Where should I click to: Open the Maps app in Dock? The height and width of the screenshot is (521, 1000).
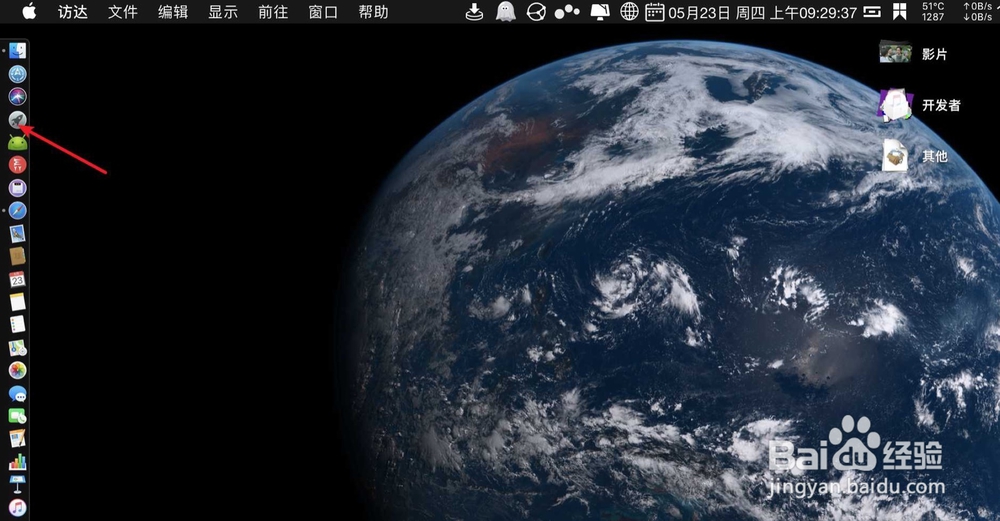pyautogui.click(x=17, y=348)
